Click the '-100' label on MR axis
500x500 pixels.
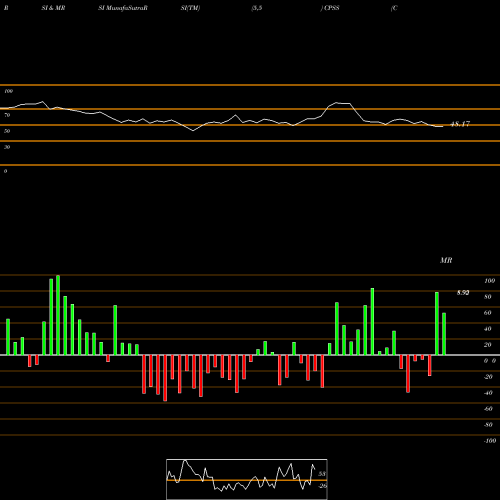(x=490, y=441)
